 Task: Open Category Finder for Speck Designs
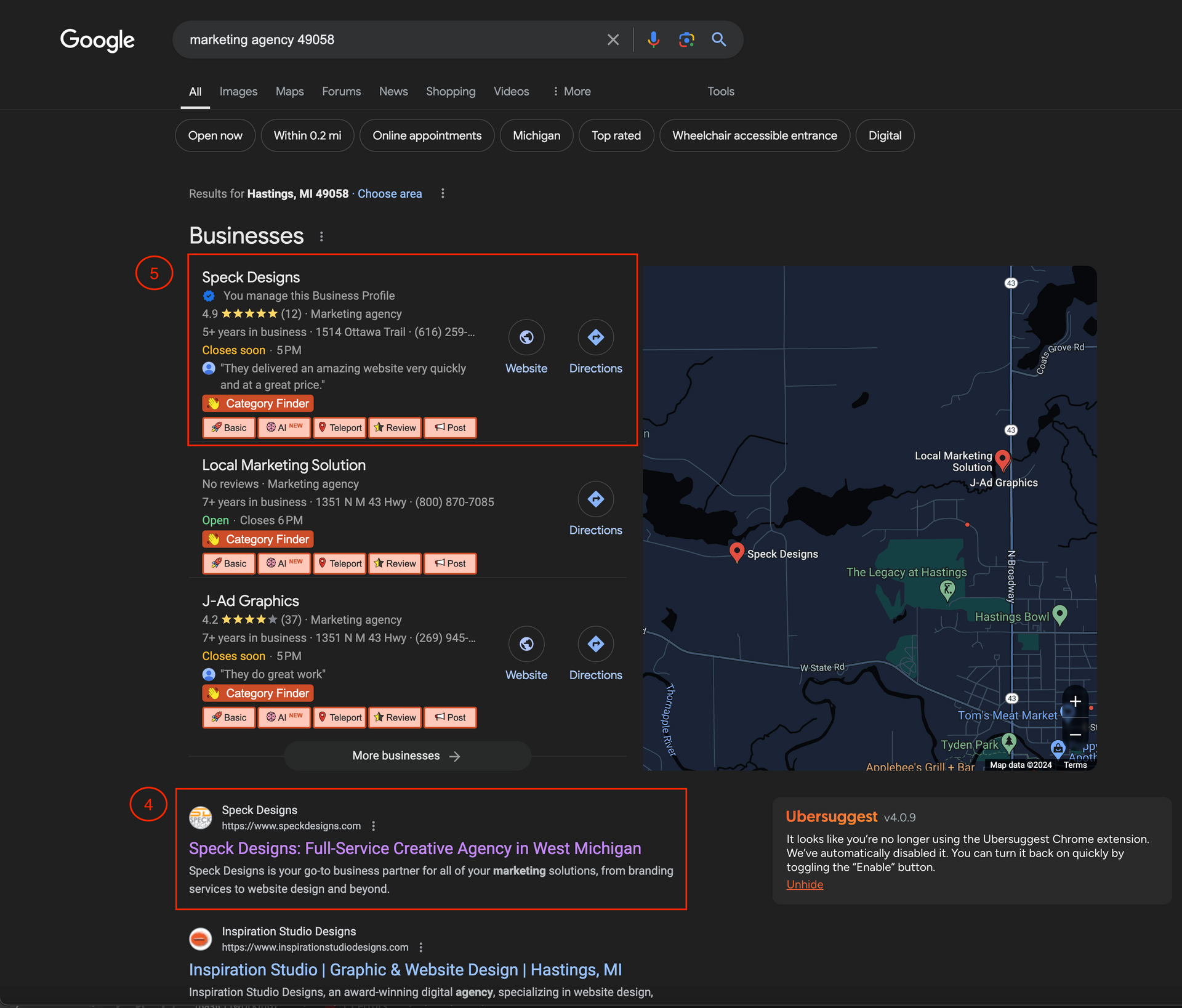258,404
